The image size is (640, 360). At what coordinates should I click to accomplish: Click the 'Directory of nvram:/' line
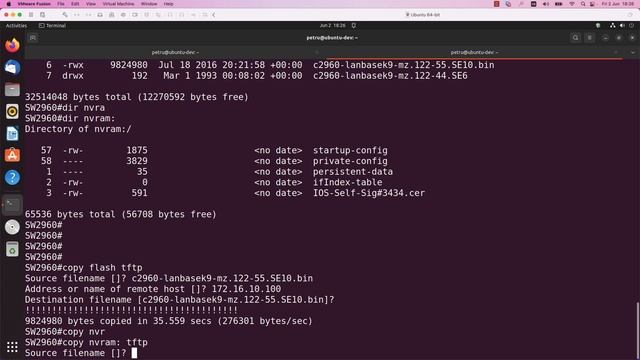point(78,129)
